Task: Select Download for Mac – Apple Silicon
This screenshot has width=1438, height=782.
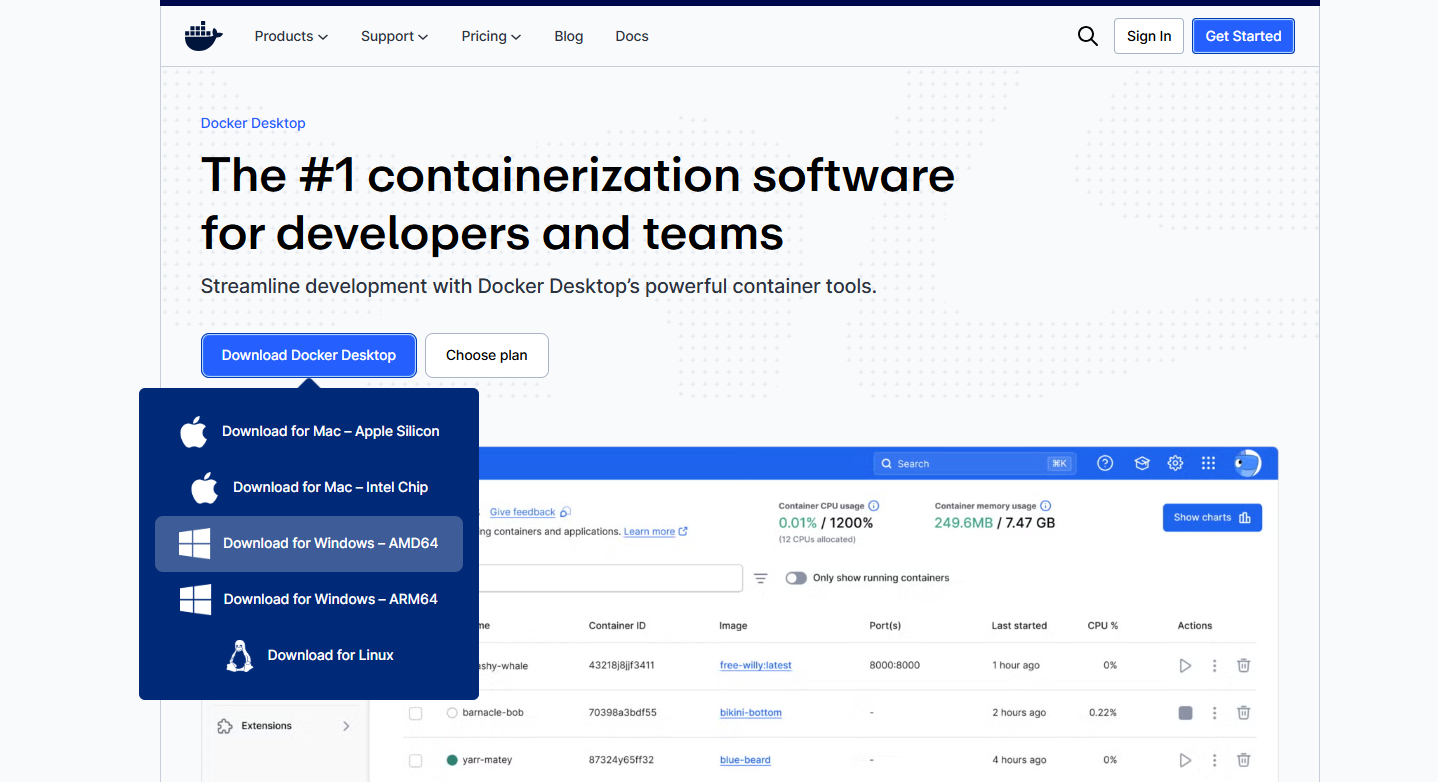Action: point(309,432)
